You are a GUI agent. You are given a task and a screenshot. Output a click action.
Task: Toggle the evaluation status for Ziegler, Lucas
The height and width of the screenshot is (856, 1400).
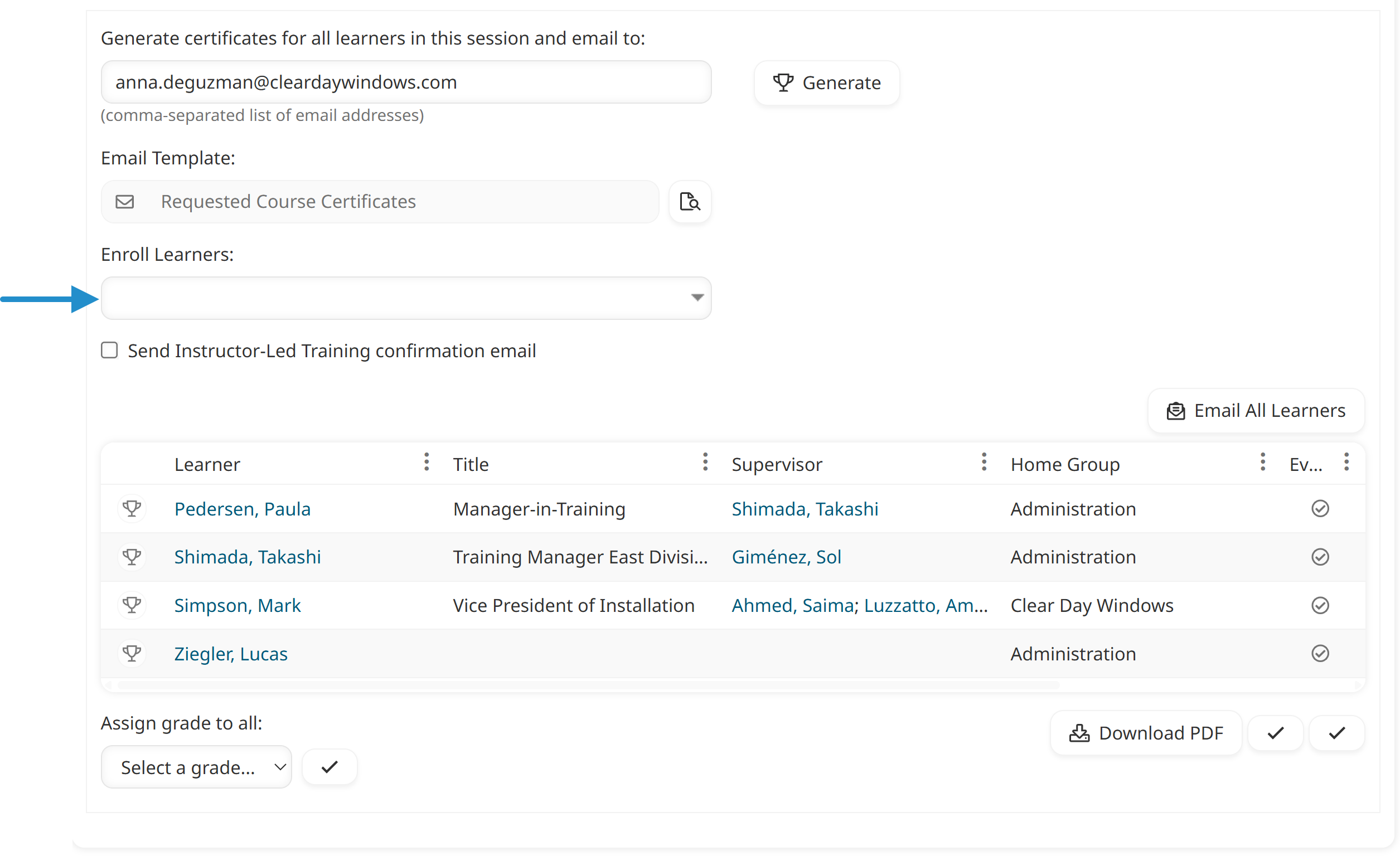click(x=1320, y=653)
